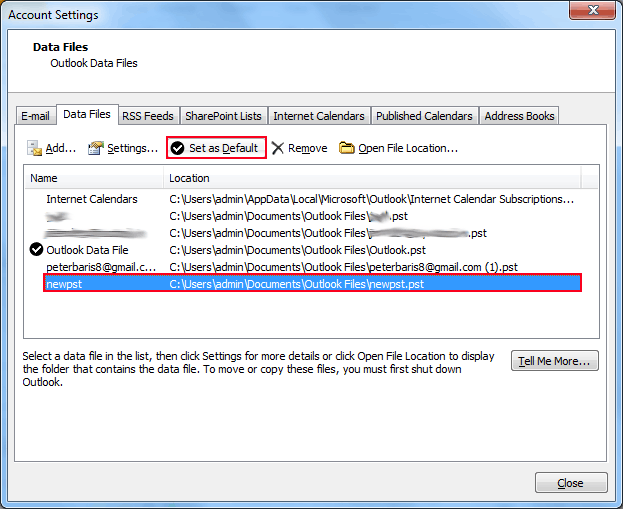Select the peterbaris8@gmail.c... data file name
Image resolution: width=623 pixels, height=509 pixels.
(x=101, y=267)
